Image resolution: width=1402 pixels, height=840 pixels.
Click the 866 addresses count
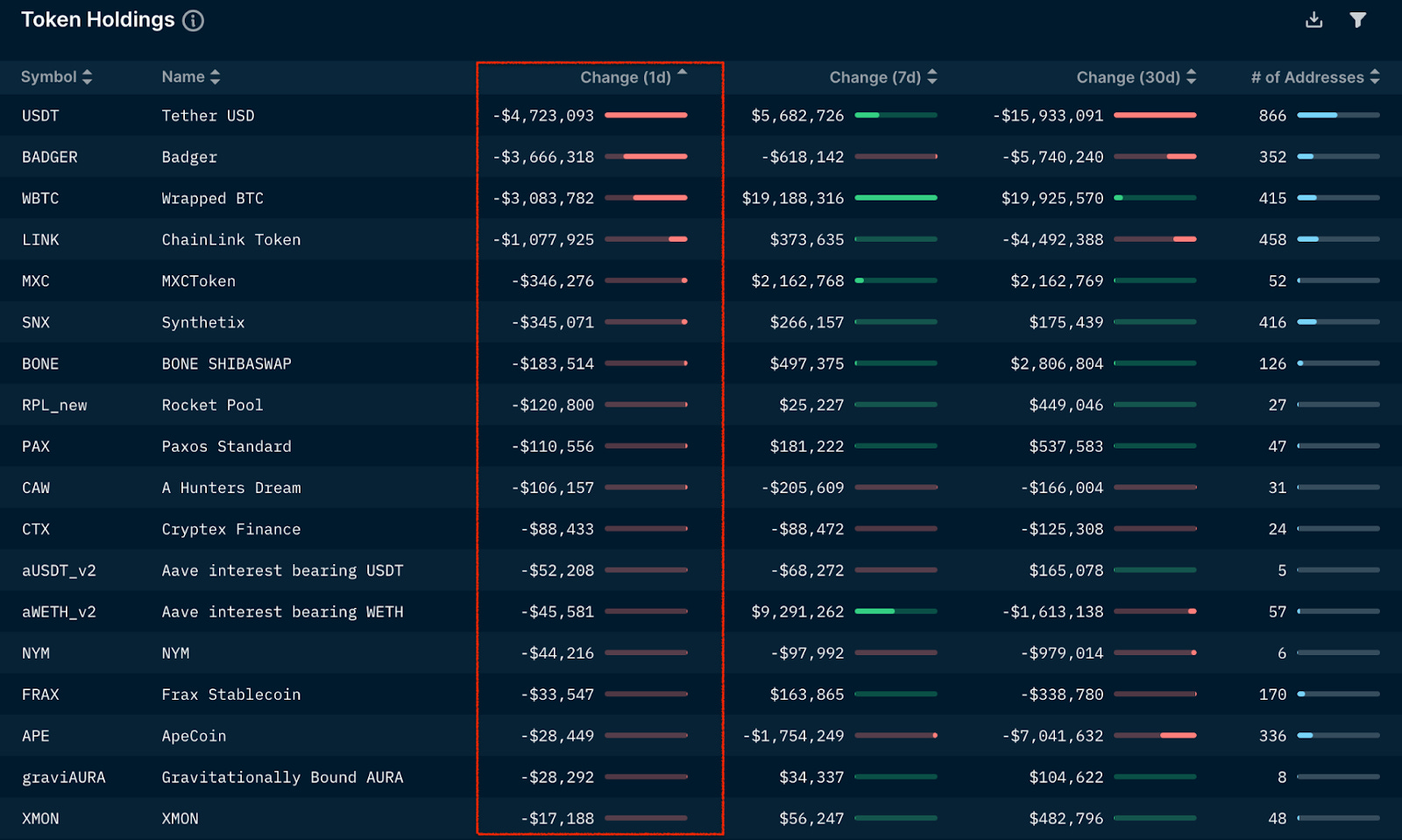coord(1272,116)
